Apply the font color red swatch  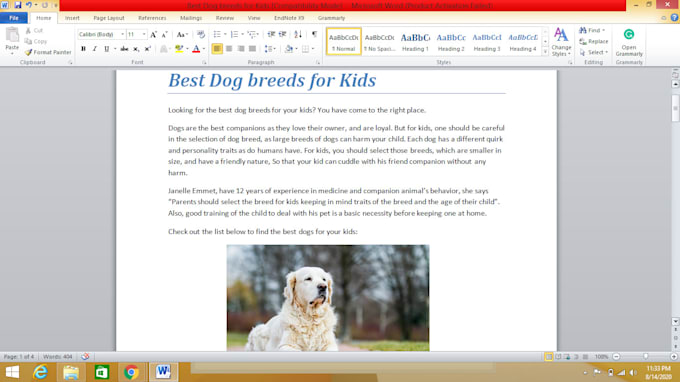point(196,49)
